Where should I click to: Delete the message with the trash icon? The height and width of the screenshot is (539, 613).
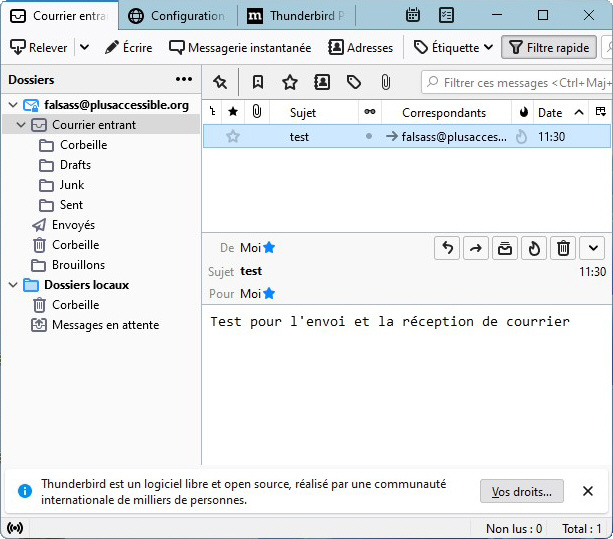(563, 249)
